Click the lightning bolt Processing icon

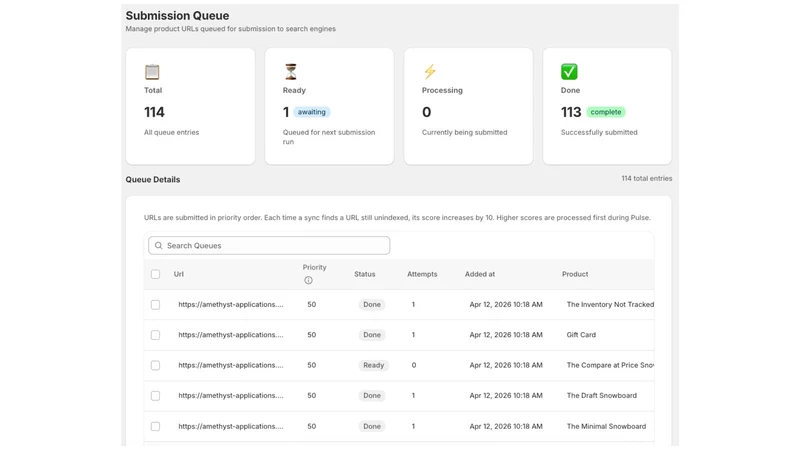tap(430, 72)
